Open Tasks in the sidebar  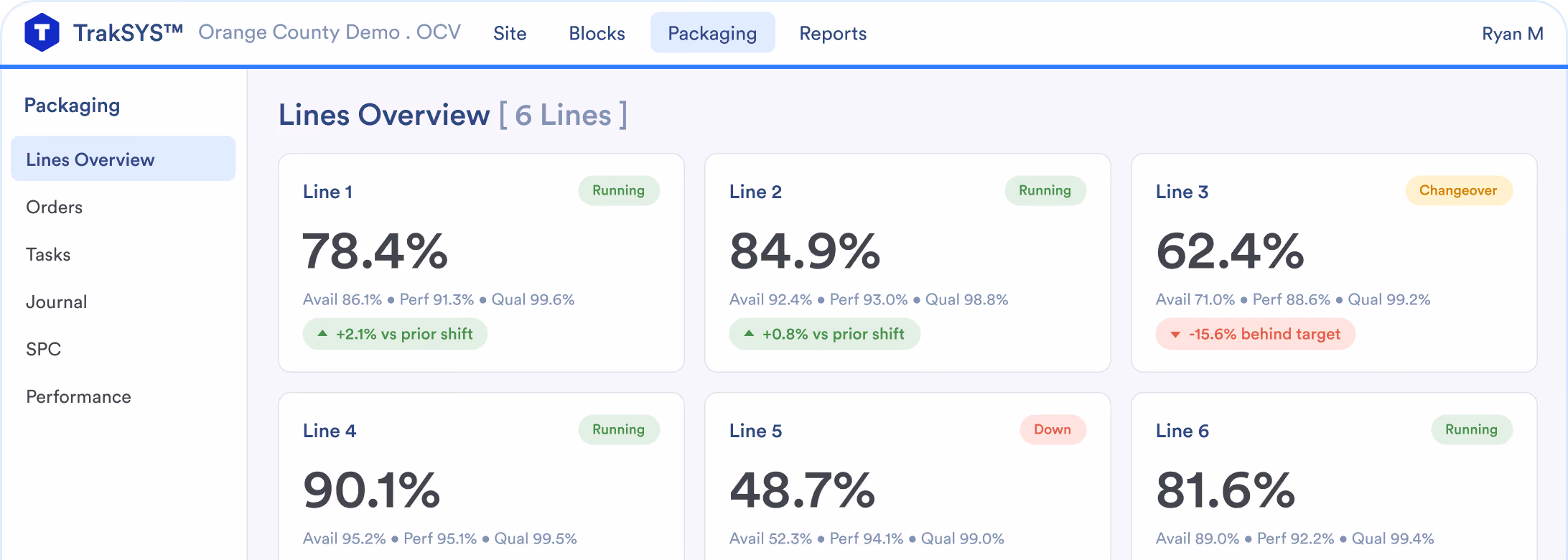click(48, 254)
